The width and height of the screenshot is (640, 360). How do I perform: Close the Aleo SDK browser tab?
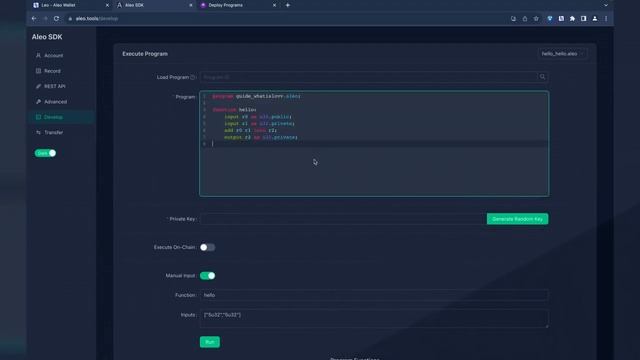click(x=191, y=5)
